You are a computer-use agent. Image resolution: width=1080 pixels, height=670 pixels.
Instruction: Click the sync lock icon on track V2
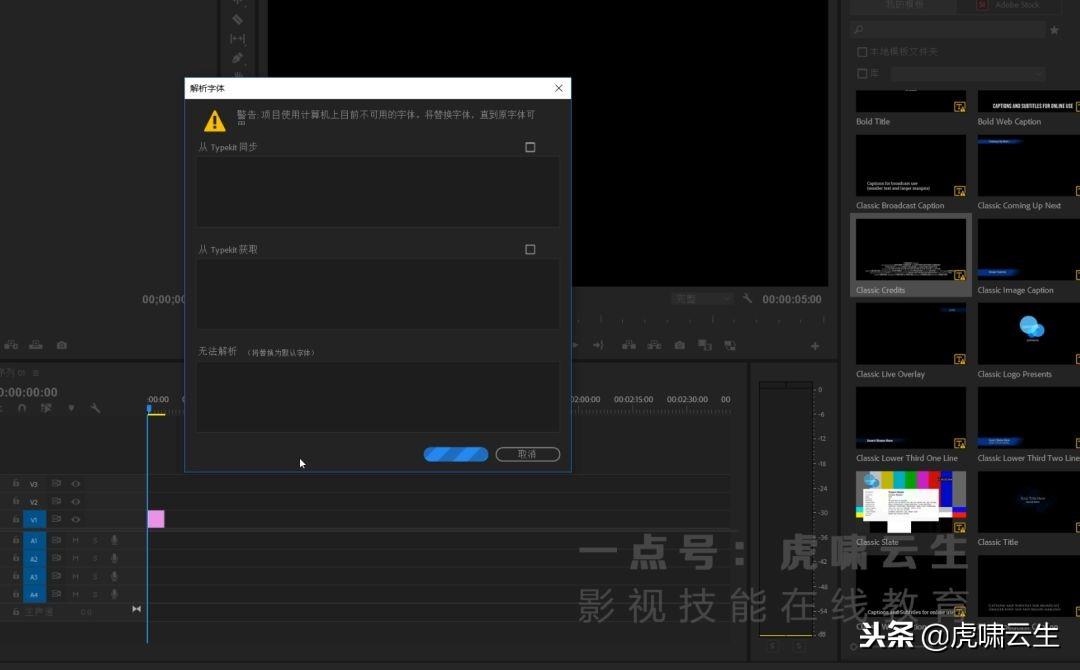56,501
